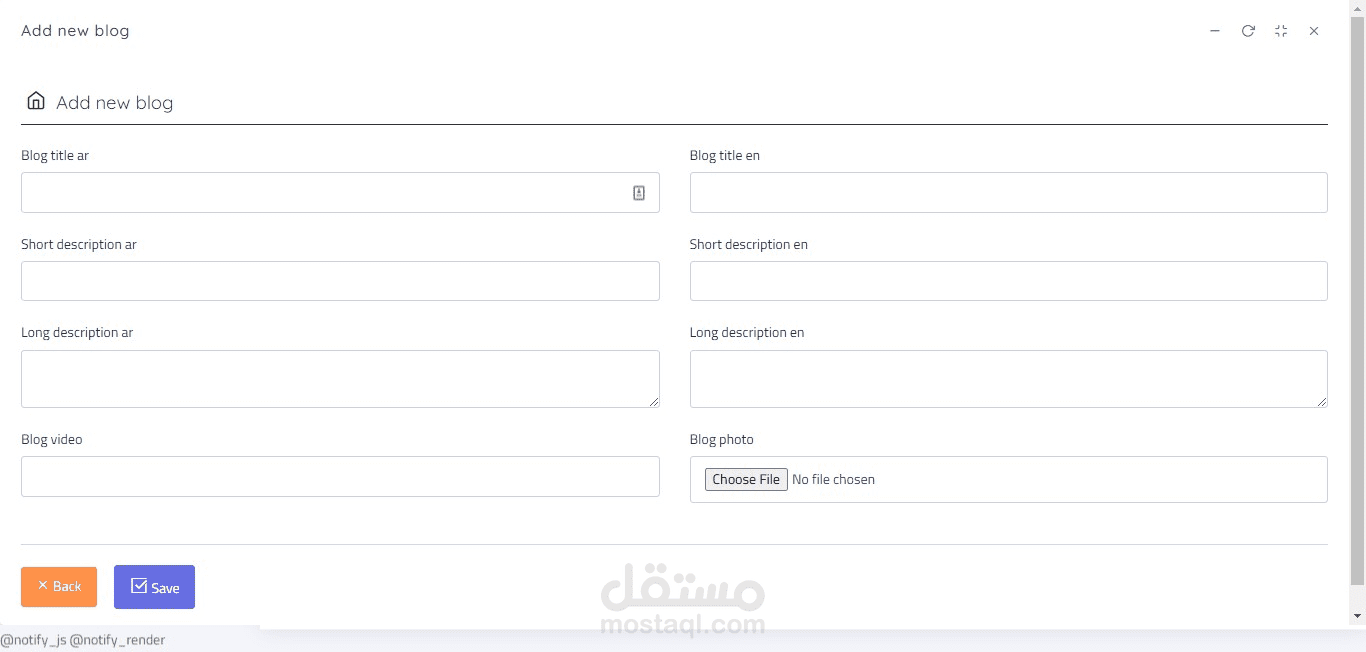Select the Short description en input
1366x652 pixels.
(x=1008, y=281)
